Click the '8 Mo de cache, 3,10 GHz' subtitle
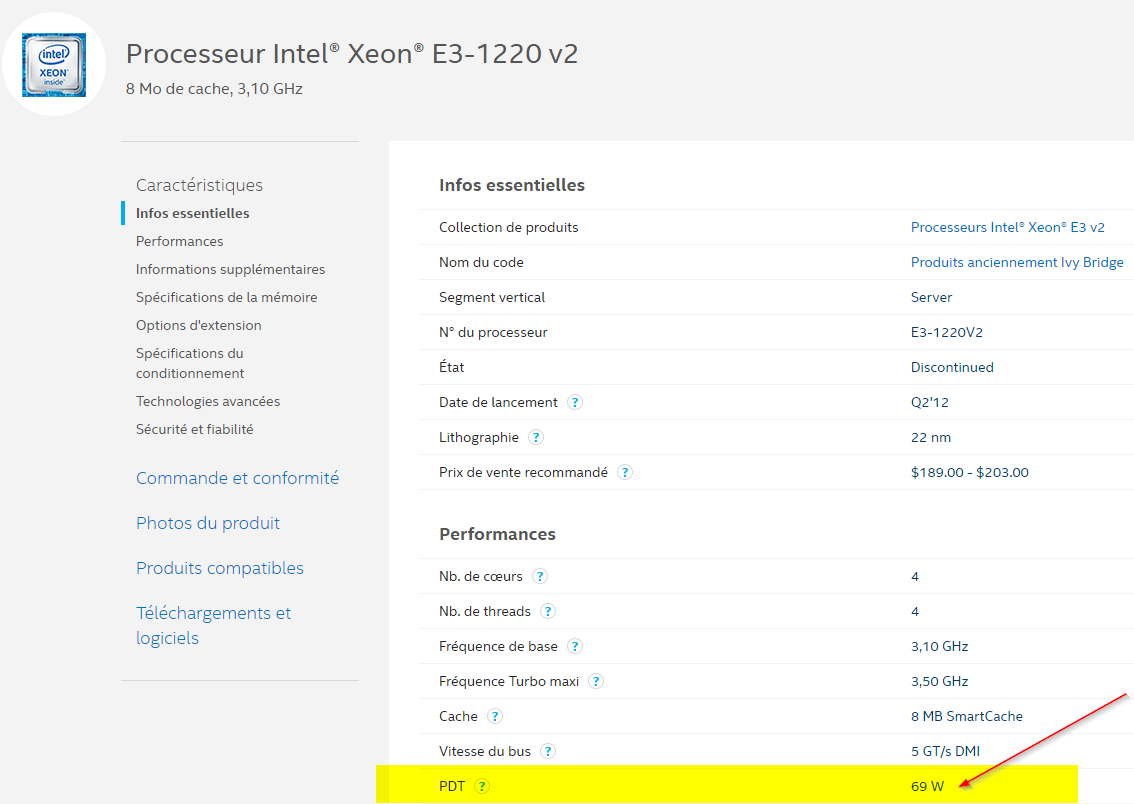Viewport: 1134px width, 804px height. 214,89
